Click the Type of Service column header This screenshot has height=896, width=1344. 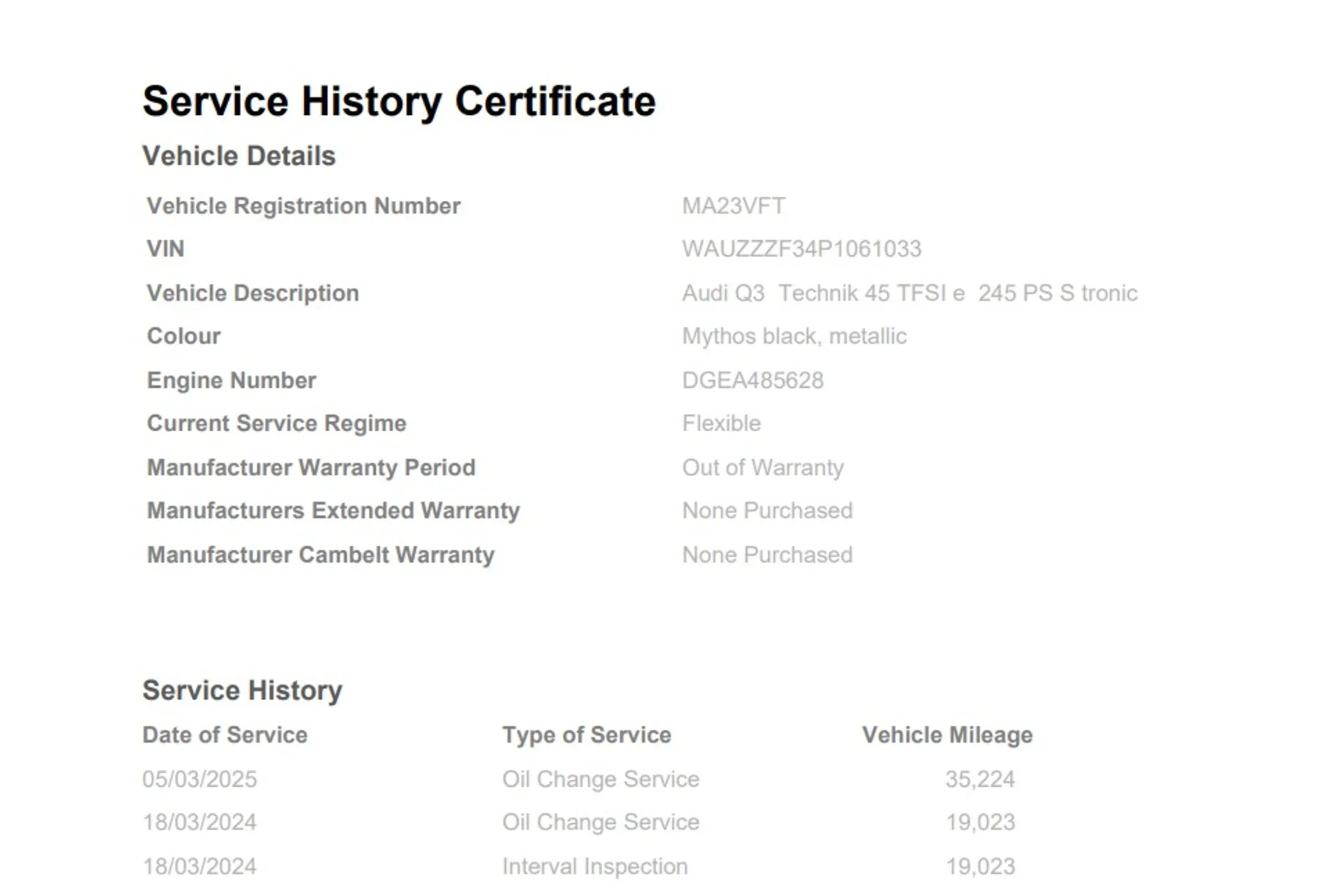coord(587,735)
